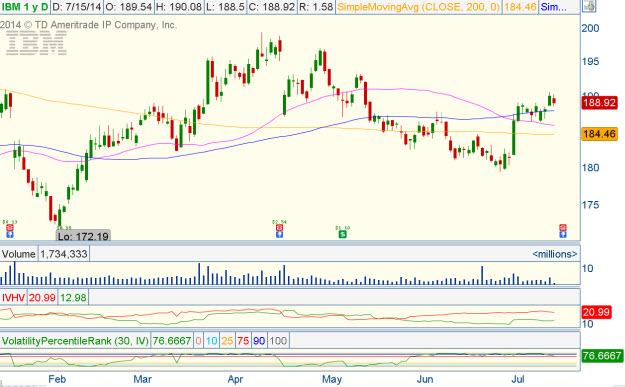Click the open price O: 189.54
625x387 pixels.
[129, 7]
